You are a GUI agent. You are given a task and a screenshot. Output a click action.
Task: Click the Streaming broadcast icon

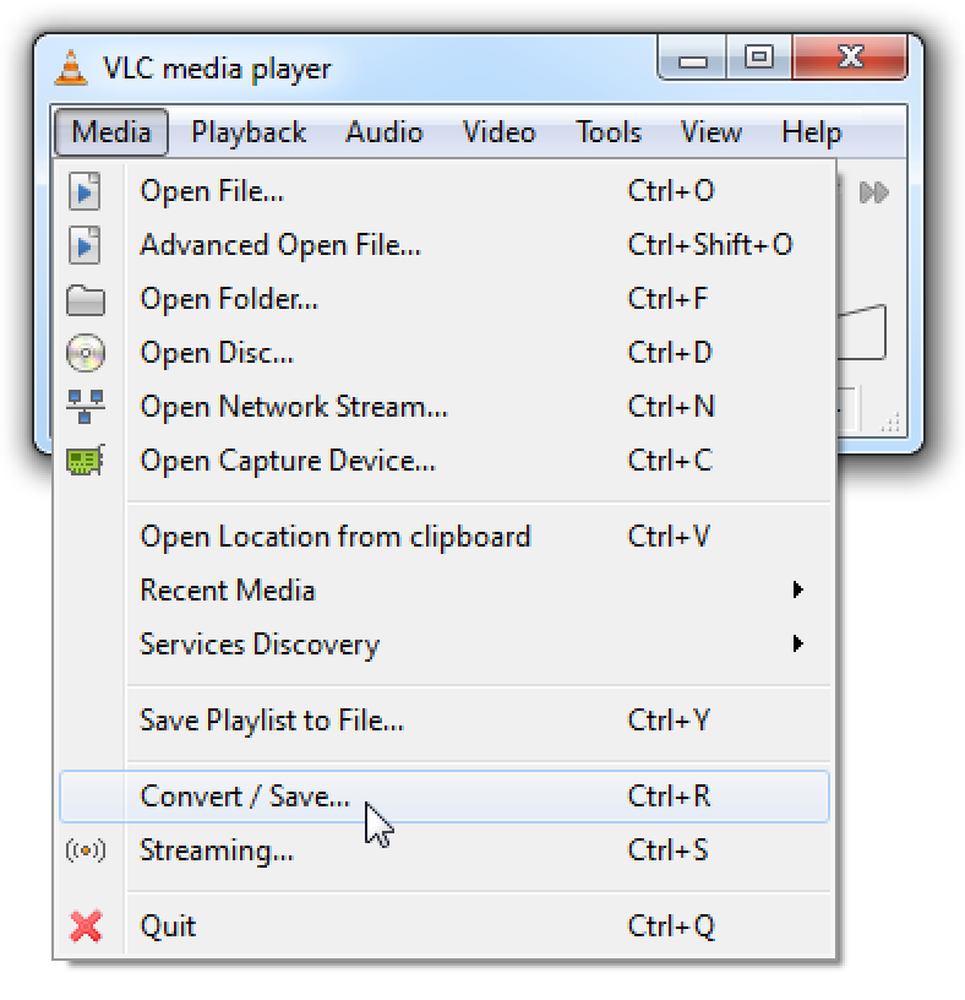pos(85,850)
